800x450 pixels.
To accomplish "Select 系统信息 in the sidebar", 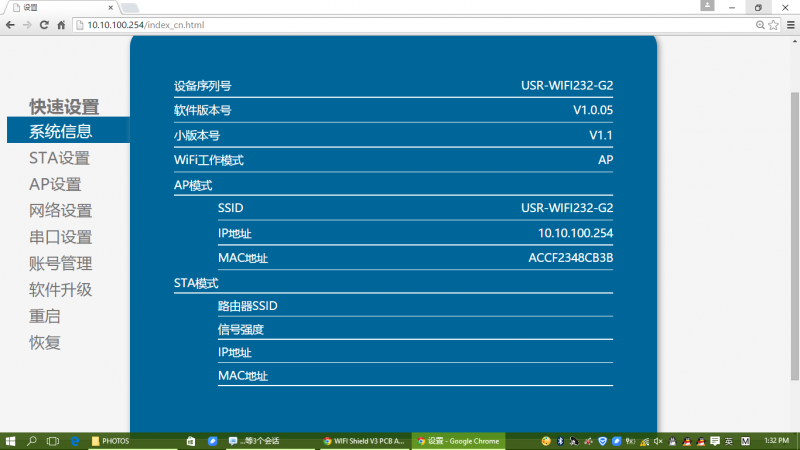I will pyautogui.click(x=68, y=130).
